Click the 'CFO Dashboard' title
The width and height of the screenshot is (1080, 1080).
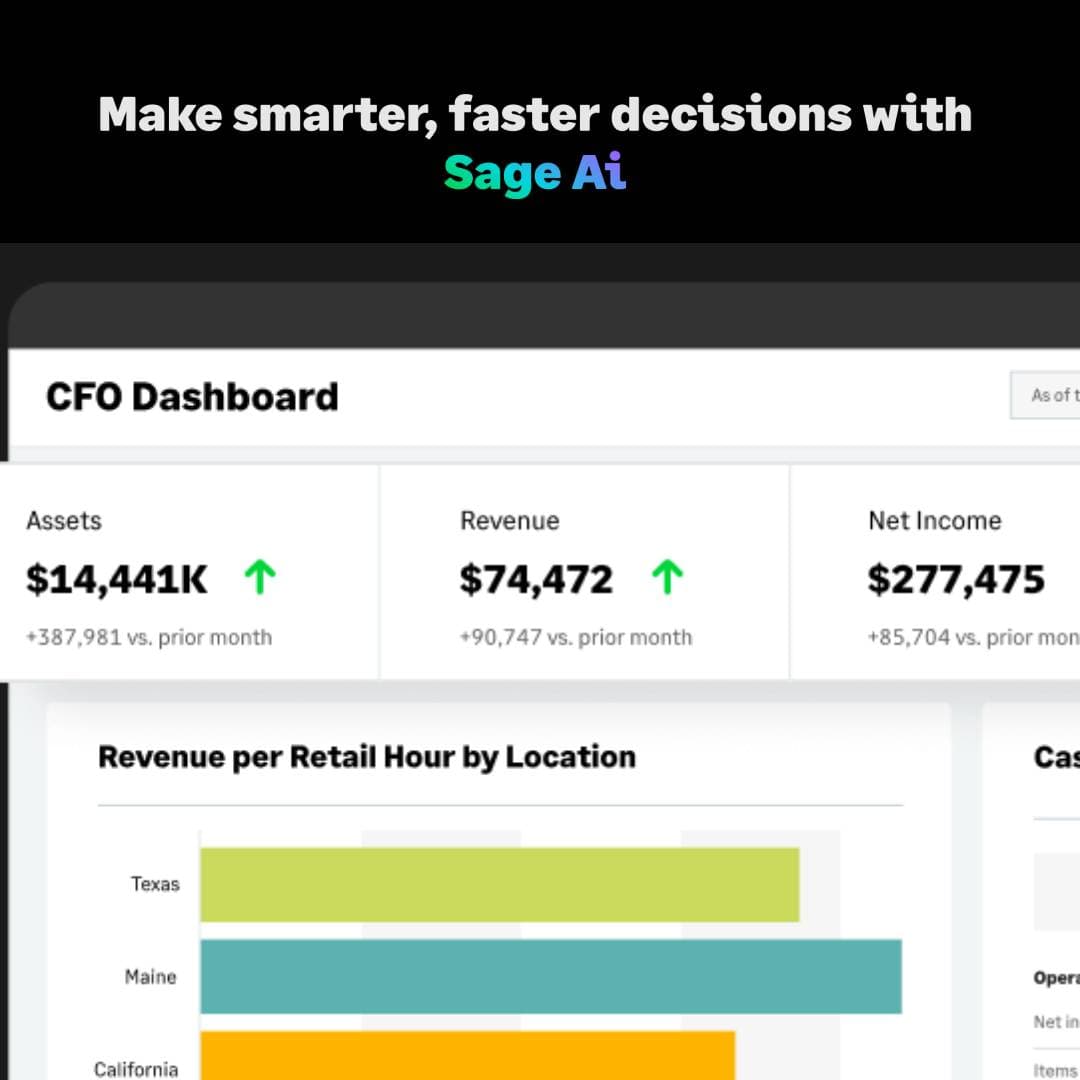click(192, 397)
